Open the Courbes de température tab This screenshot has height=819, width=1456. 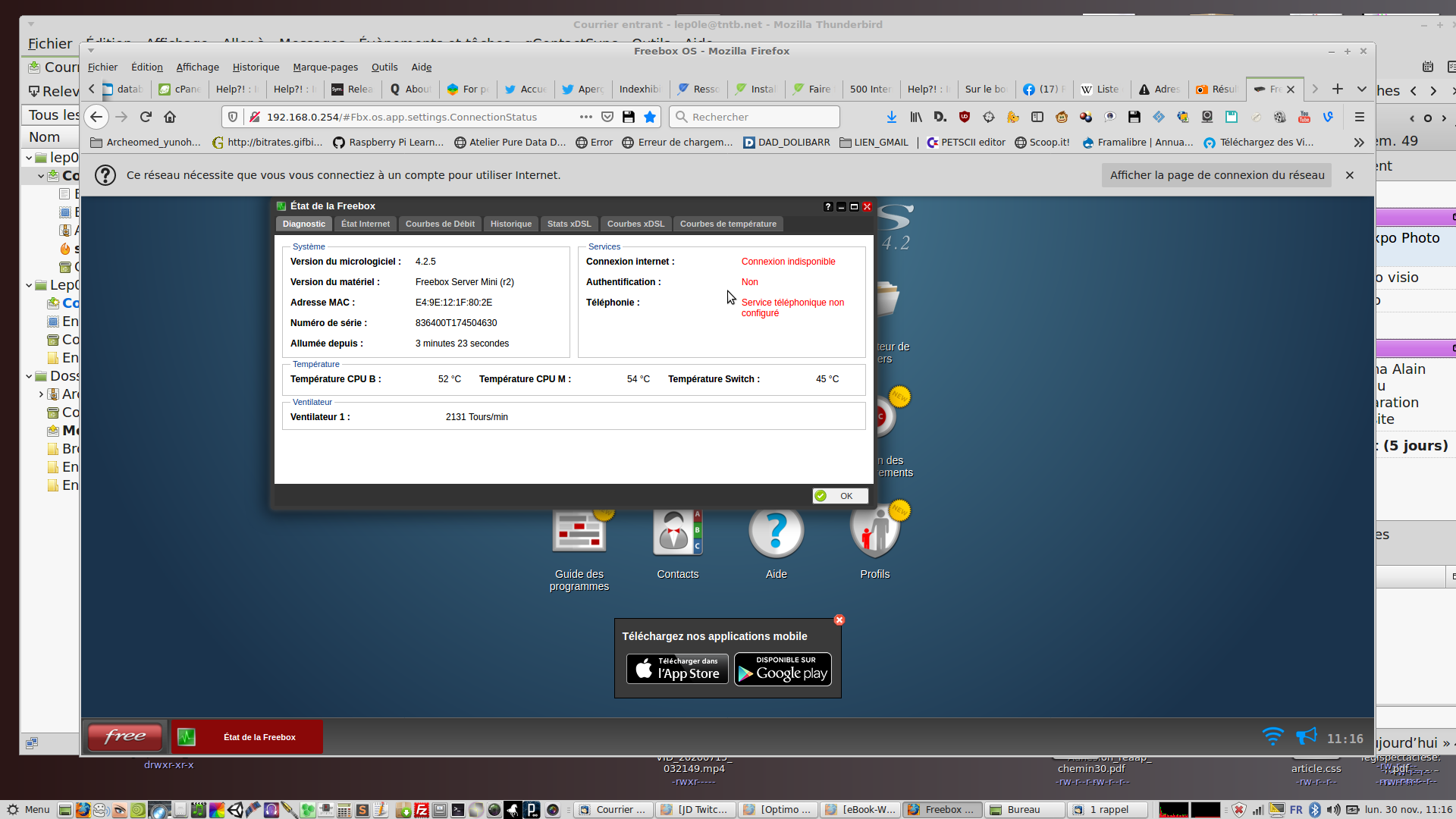(727, 224)
